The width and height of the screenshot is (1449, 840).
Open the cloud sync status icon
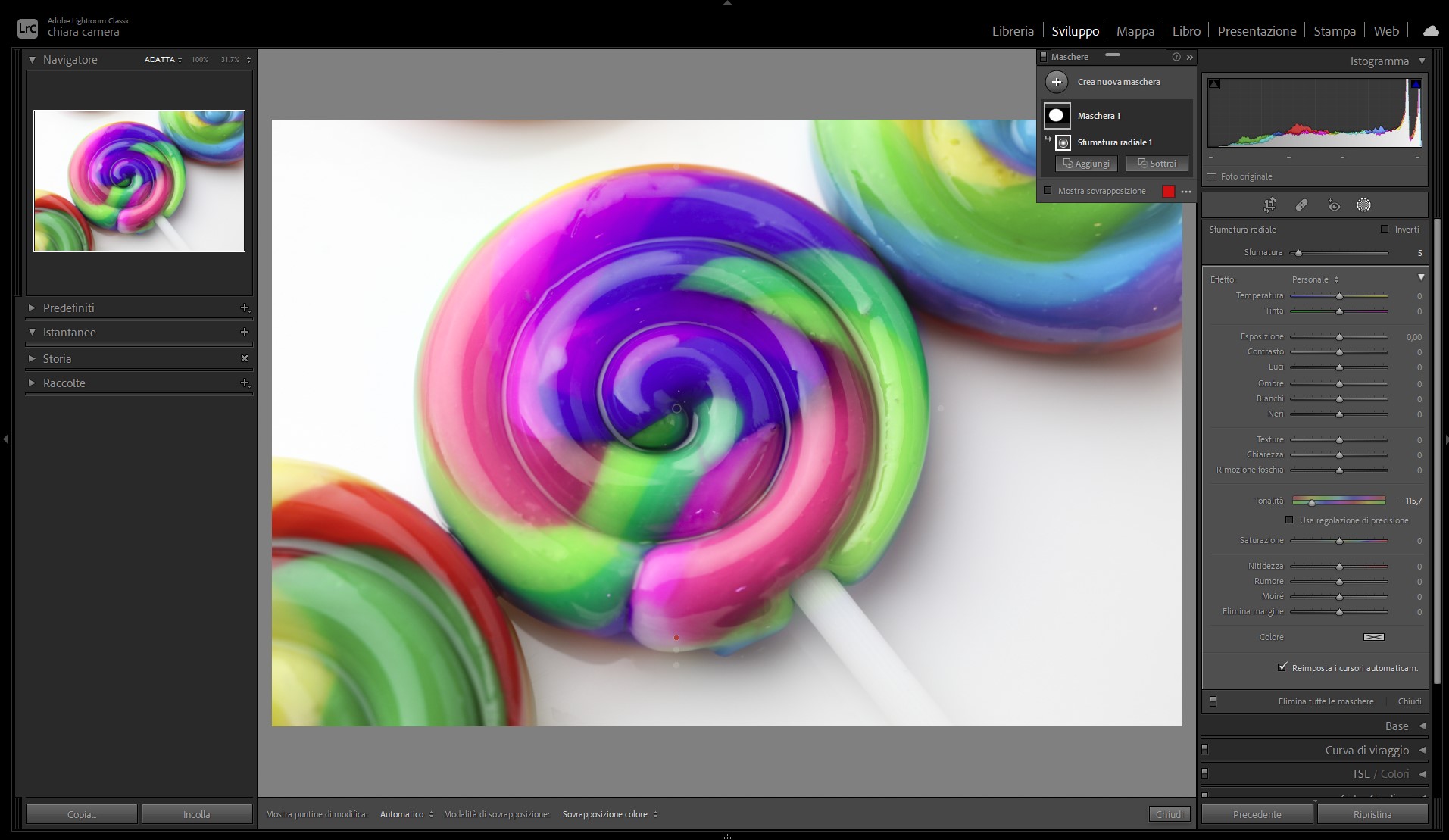(x=1430, y=31)
